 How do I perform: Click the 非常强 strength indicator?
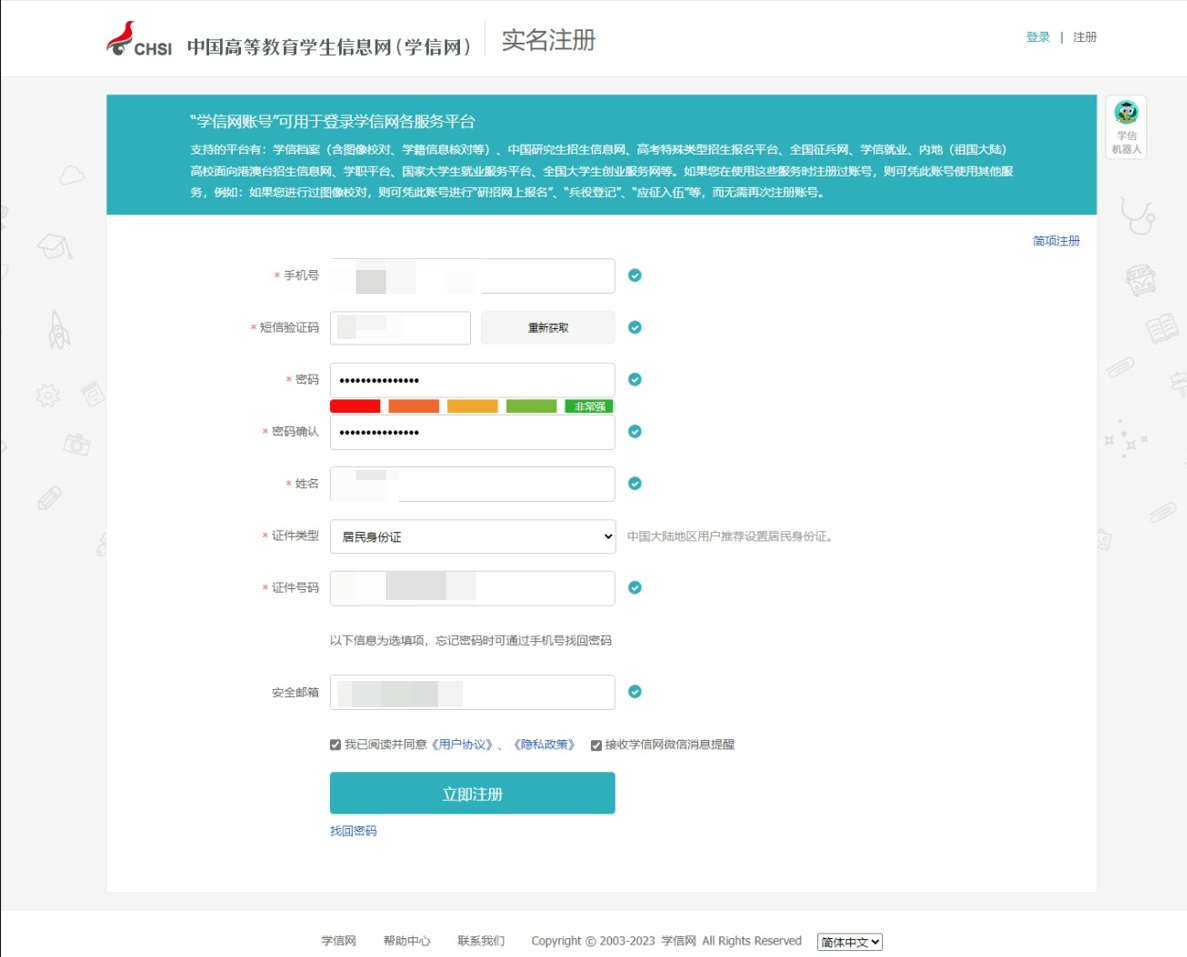590,407
